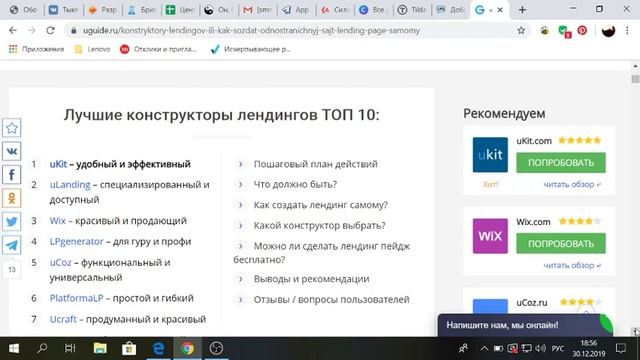Click the browser forward arrow
640x360 pixels.
pyautogui.click(x=31, y=30)
